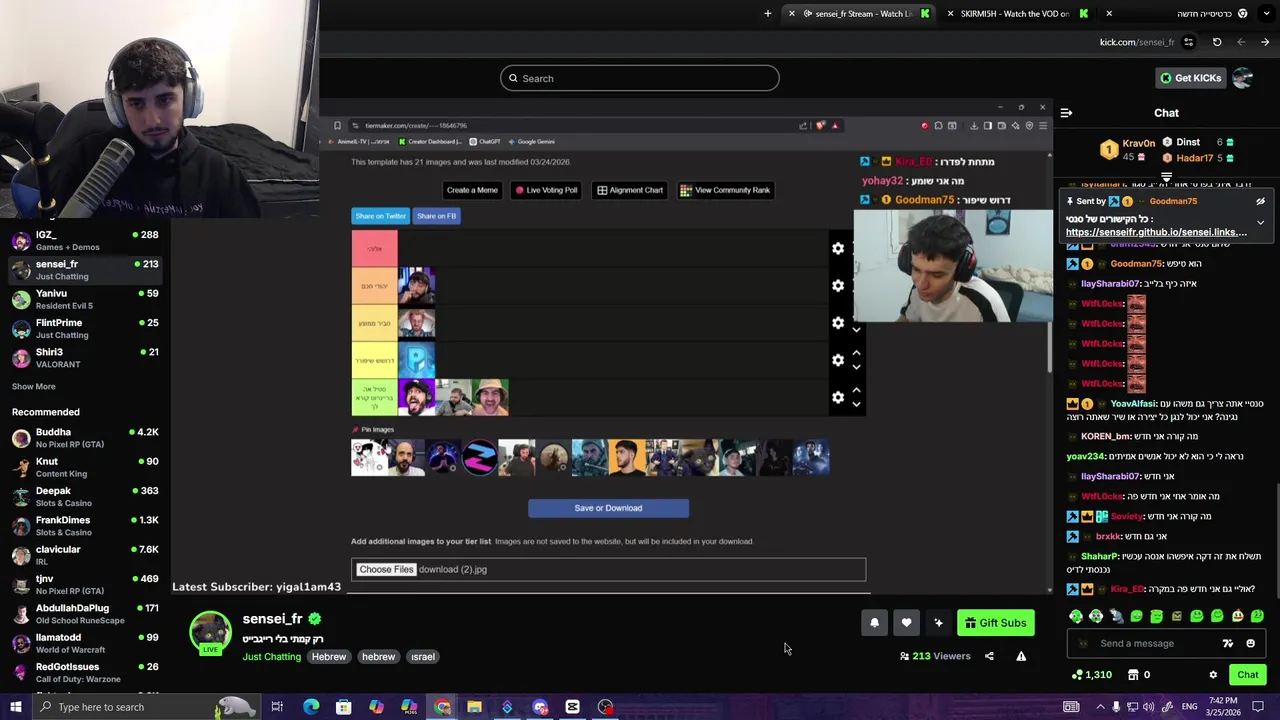Click the green bottom tier color label
Screen dimensions: 1280x720
[x=374, y=397]
